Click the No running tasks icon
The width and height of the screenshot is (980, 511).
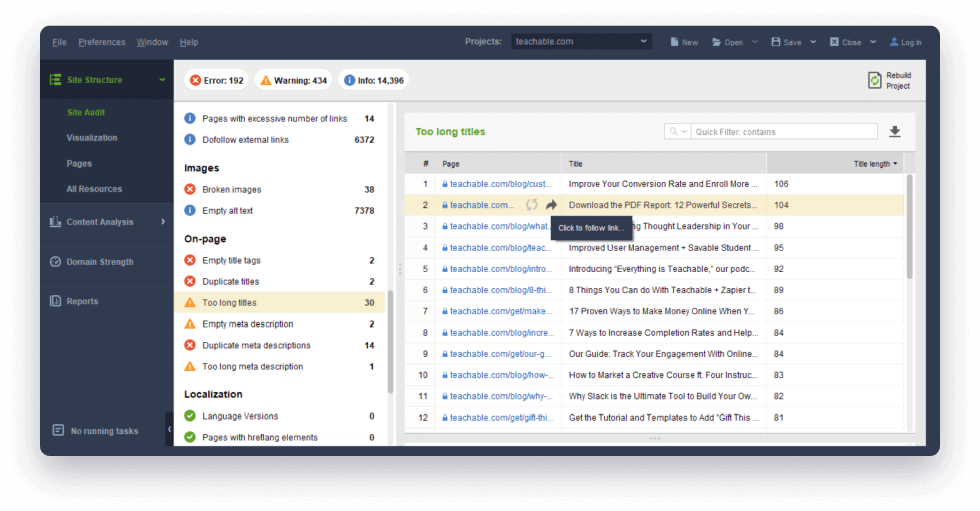[58, 430]
